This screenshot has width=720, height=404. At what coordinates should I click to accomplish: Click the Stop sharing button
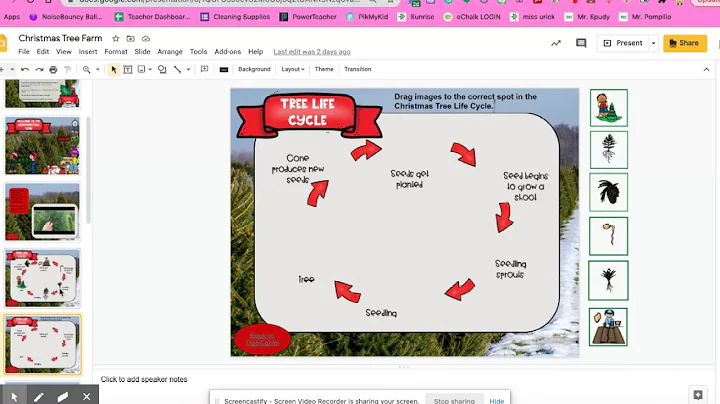coord(454,400)
